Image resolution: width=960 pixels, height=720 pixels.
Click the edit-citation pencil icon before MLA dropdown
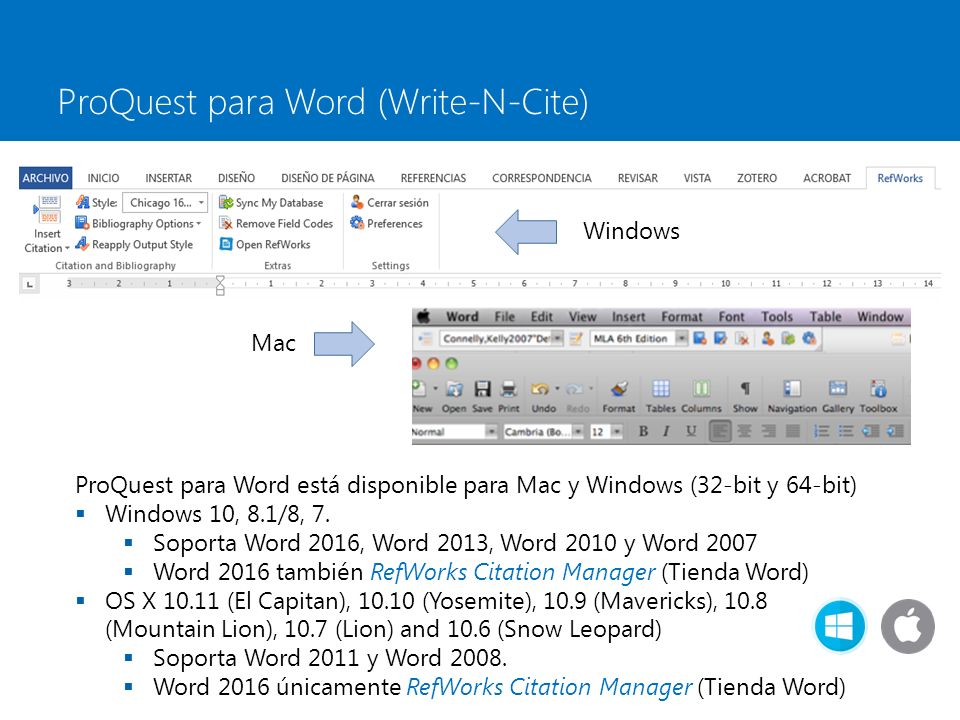tap(576, 339)
